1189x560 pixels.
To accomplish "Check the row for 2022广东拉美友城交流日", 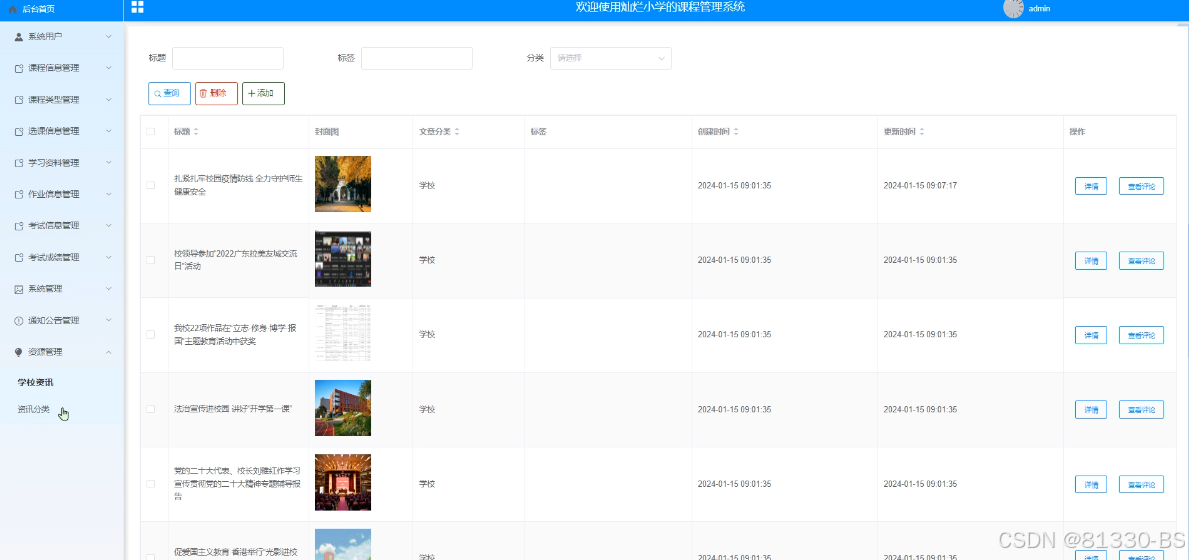I will pos(151,260).
